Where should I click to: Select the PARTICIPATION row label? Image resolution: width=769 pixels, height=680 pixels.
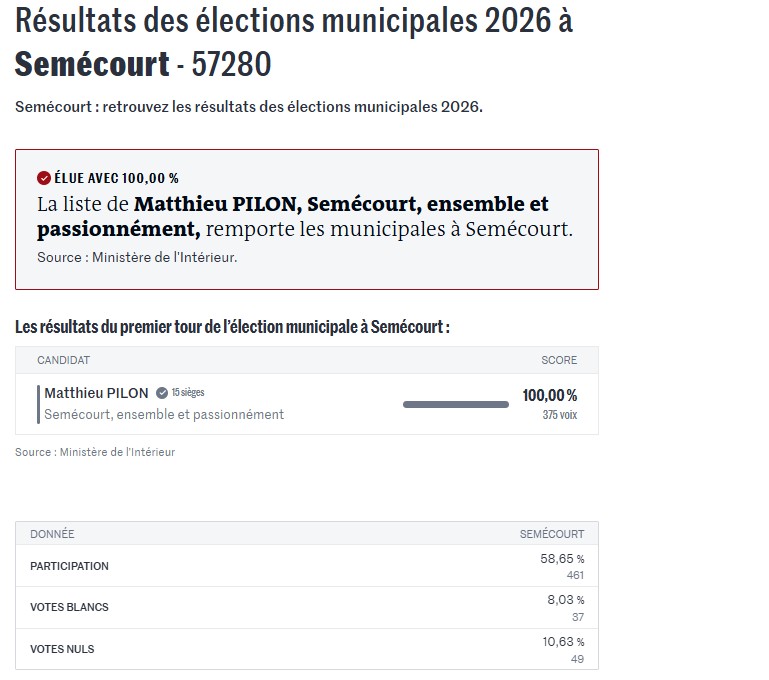point(69,566)
